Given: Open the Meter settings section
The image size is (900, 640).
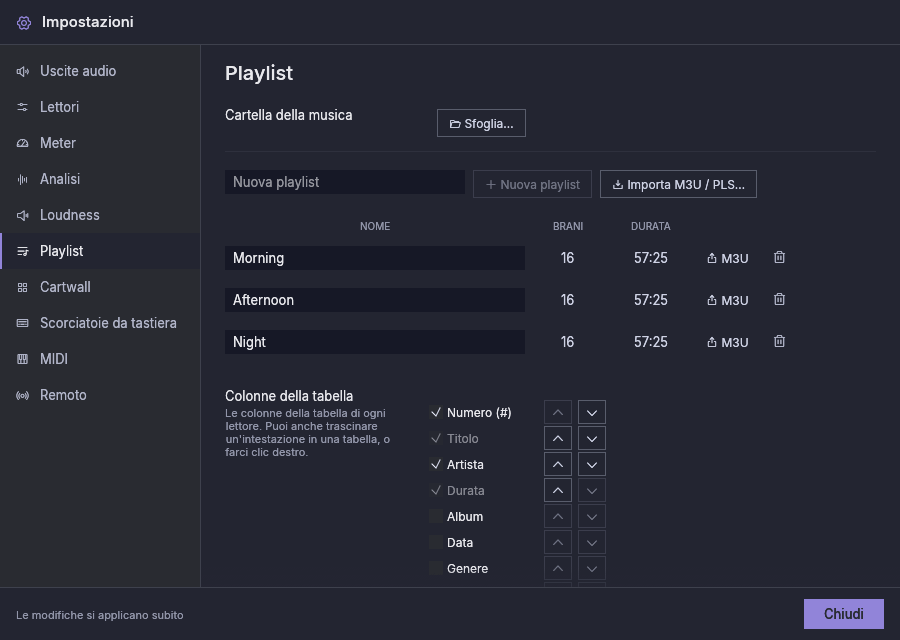Looking at the screenshot, I should [100, 143].
